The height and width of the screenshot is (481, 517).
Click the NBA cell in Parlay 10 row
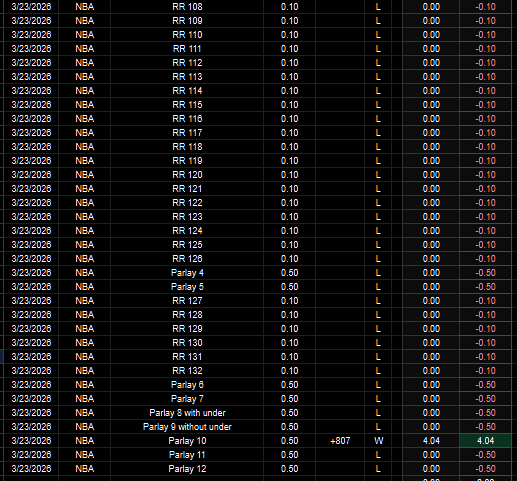click(x=85, y=441)
